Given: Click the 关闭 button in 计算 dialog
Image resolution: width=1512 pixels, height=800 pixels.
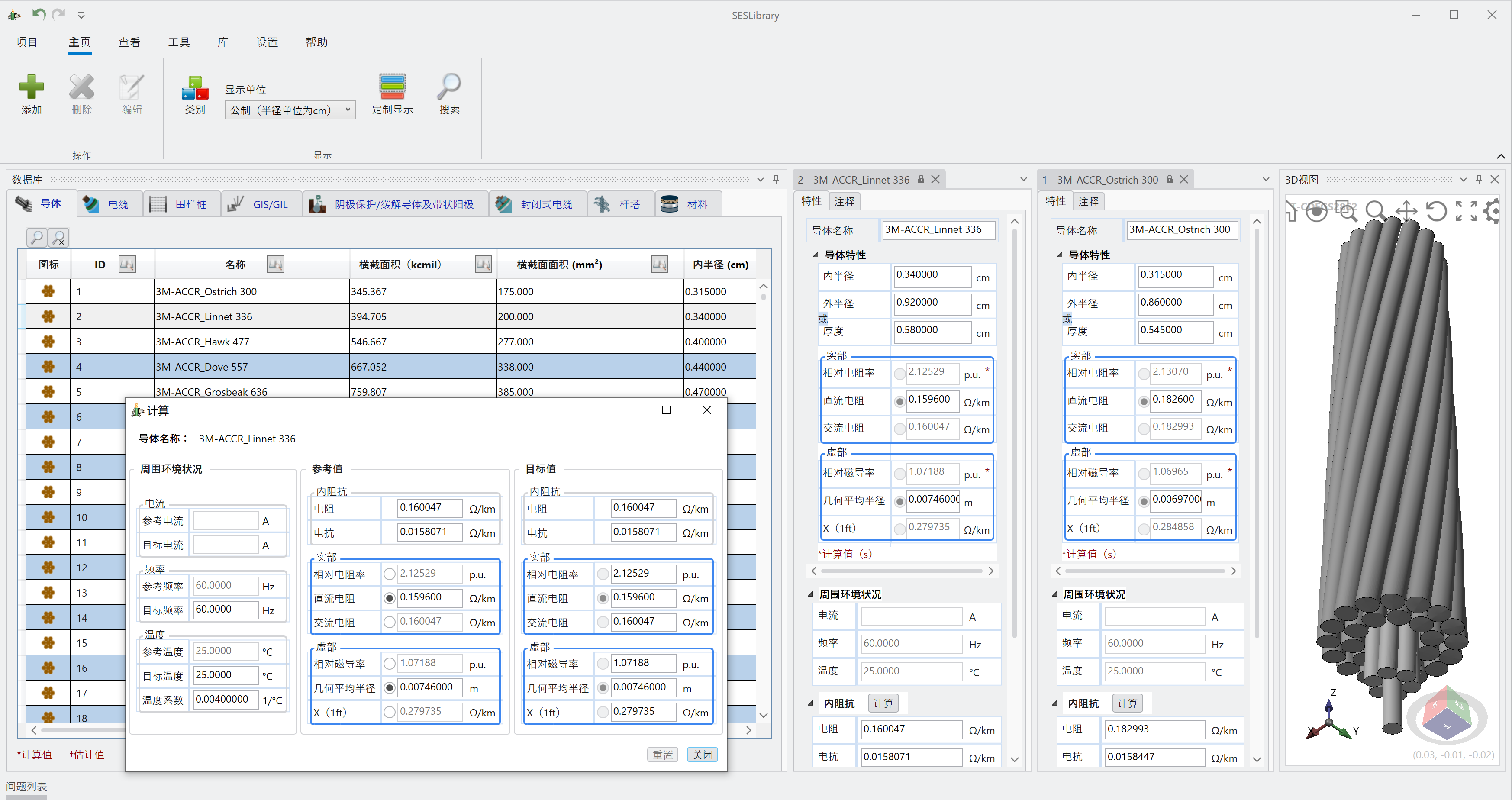Looking at the screenshot, I should tap(702, 755).
